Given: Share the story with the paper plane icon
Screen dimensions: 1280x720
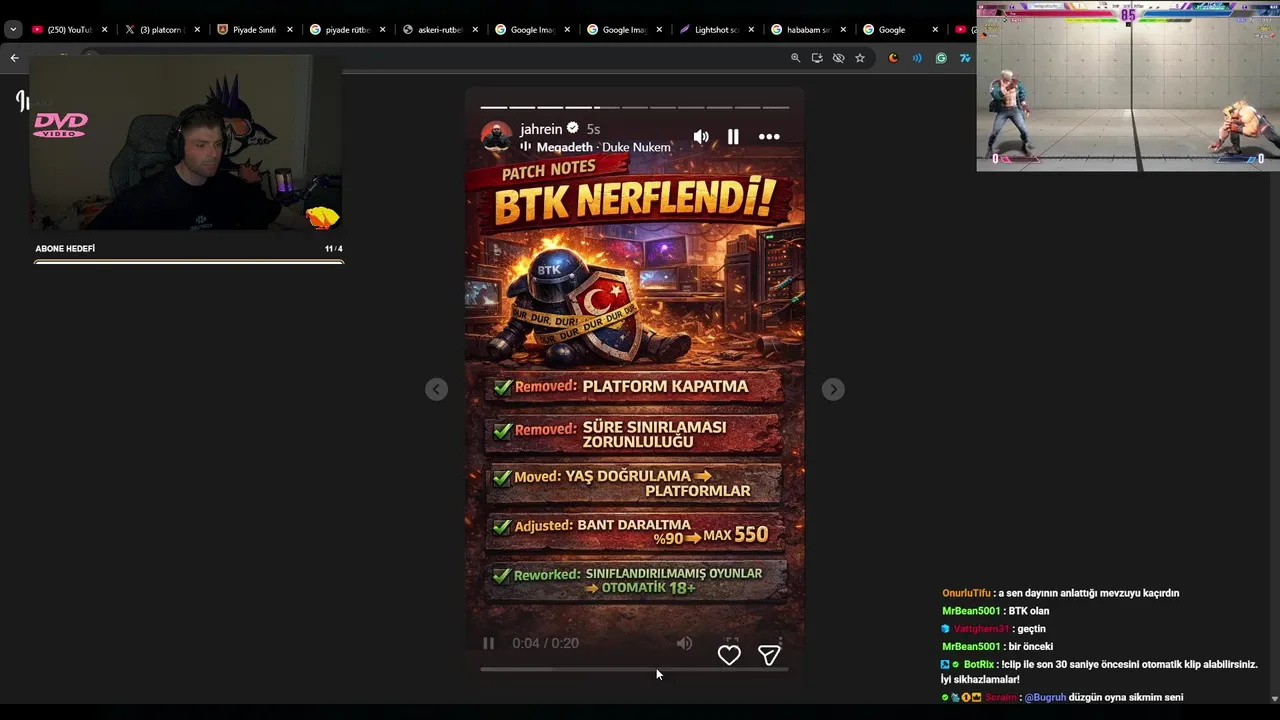Looking at the screenshot, I should click(x=769, y=655).
